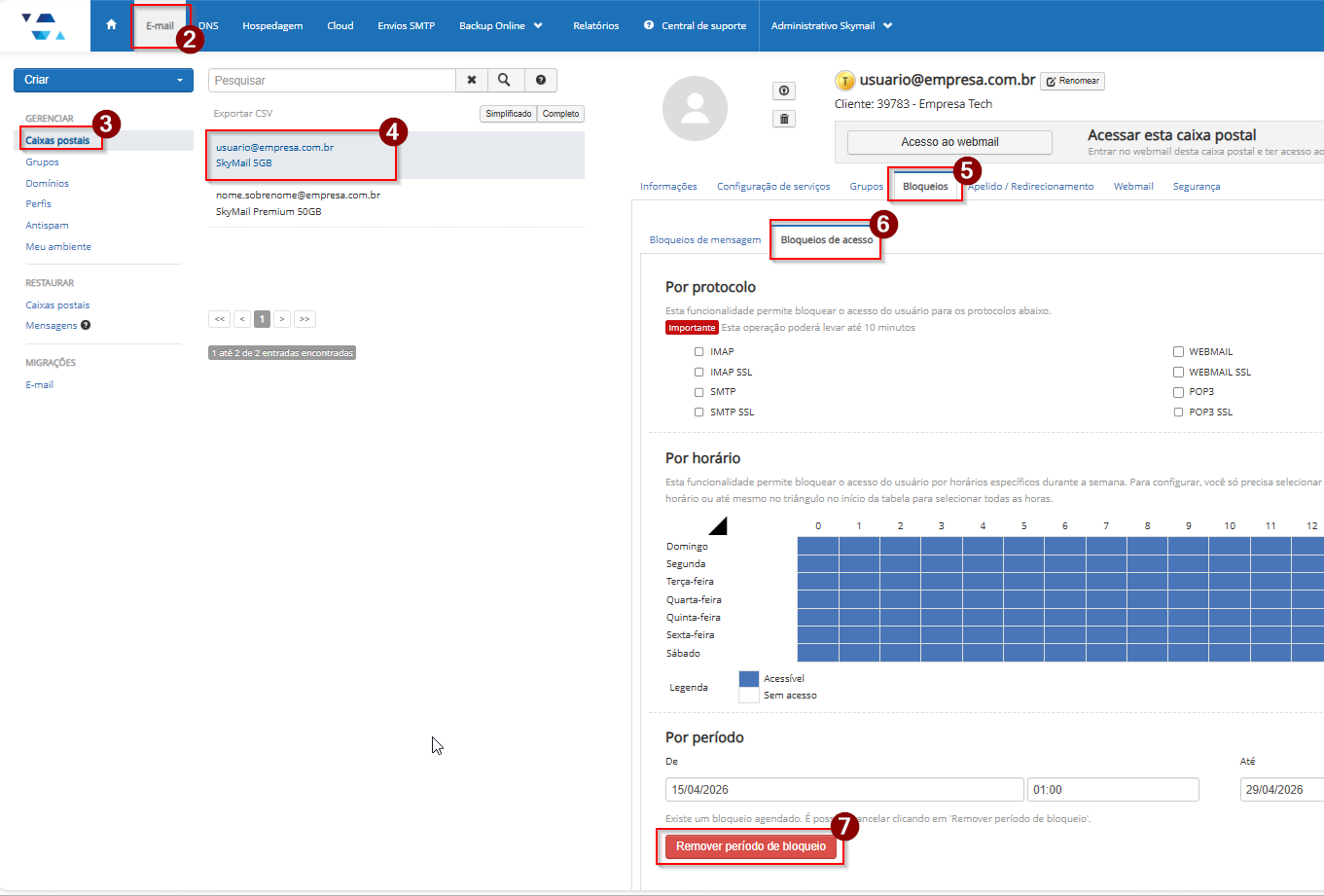The width and height of the screenshot is (1324, 896).
Task: Enable the IMAP protocol block checkbox
Action: [x=699, y=352]
